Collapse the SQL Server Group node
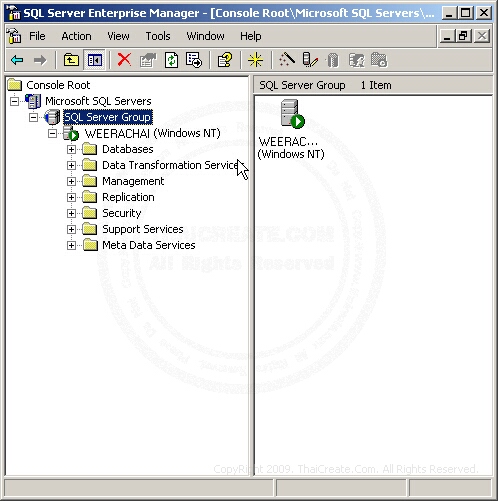The image size is (498, 501). (33, 117)
